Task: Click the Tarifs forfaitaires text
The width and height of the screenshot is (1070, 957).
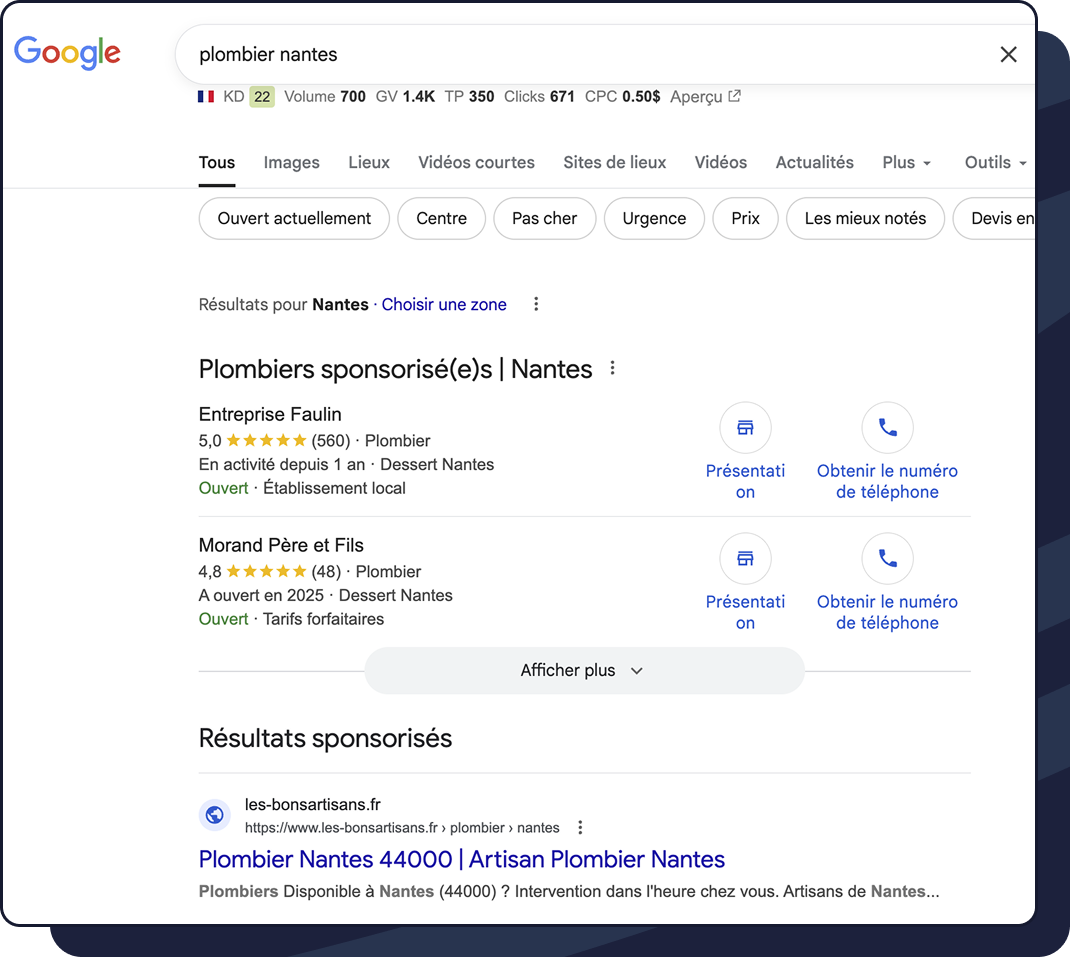Action: coord(323,619)
